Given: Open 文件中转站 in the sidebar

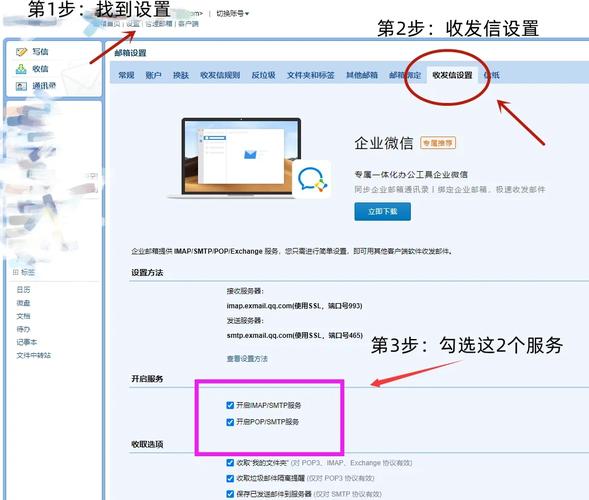Looking at the screenshot, I should [x=33, y=355].
